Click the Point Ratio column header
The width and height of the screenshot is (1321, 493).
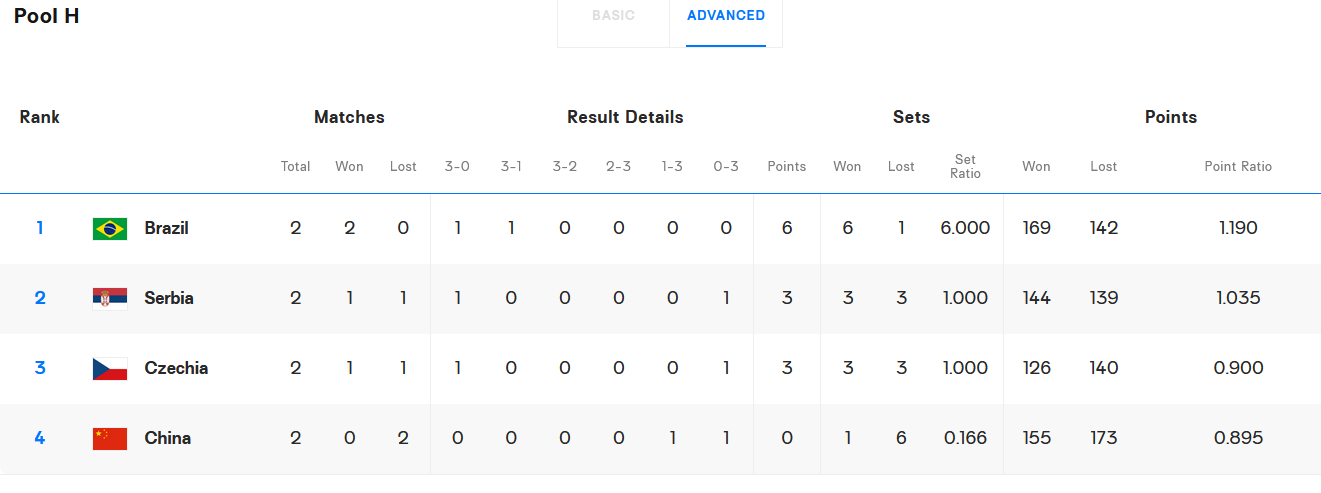[x=1238, y=167]
